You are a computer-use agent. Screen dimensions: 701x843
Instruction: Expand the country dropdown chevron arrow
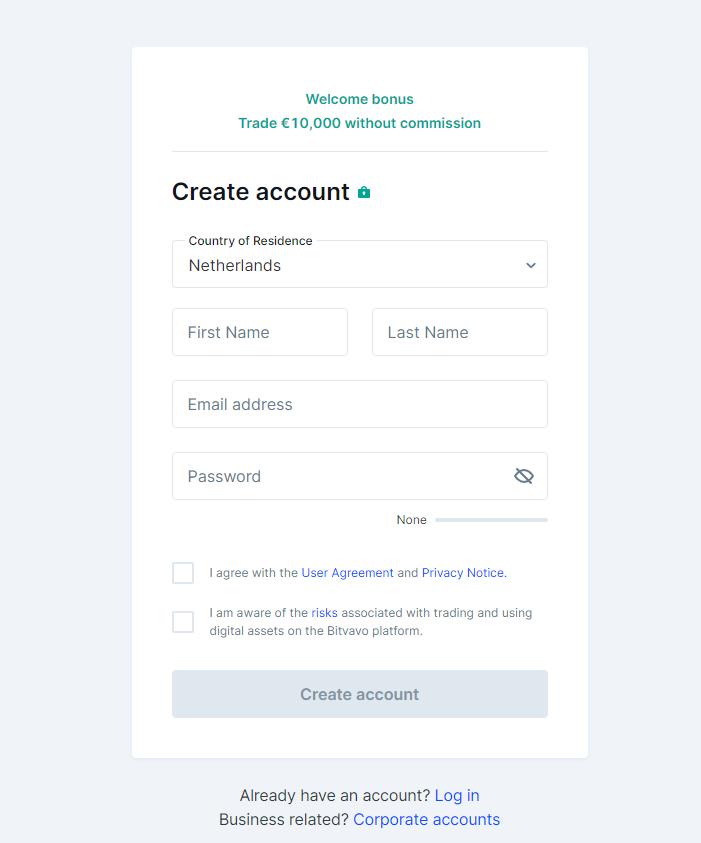point(531,265)
